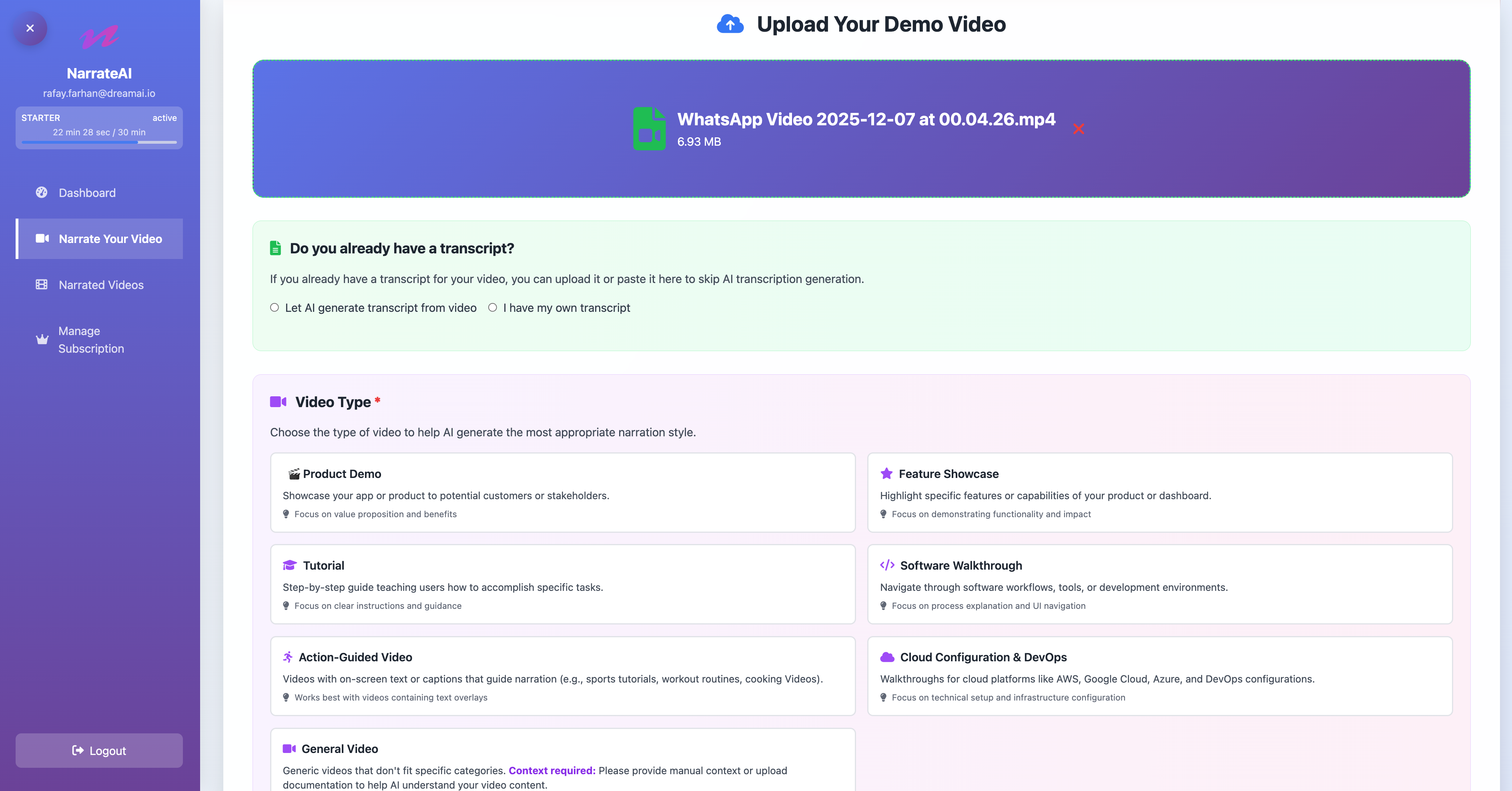This screenshot has width=1512, height=791.
Task: Choose the Feature Showcase video type
Action: click(x=1160, y=493)
